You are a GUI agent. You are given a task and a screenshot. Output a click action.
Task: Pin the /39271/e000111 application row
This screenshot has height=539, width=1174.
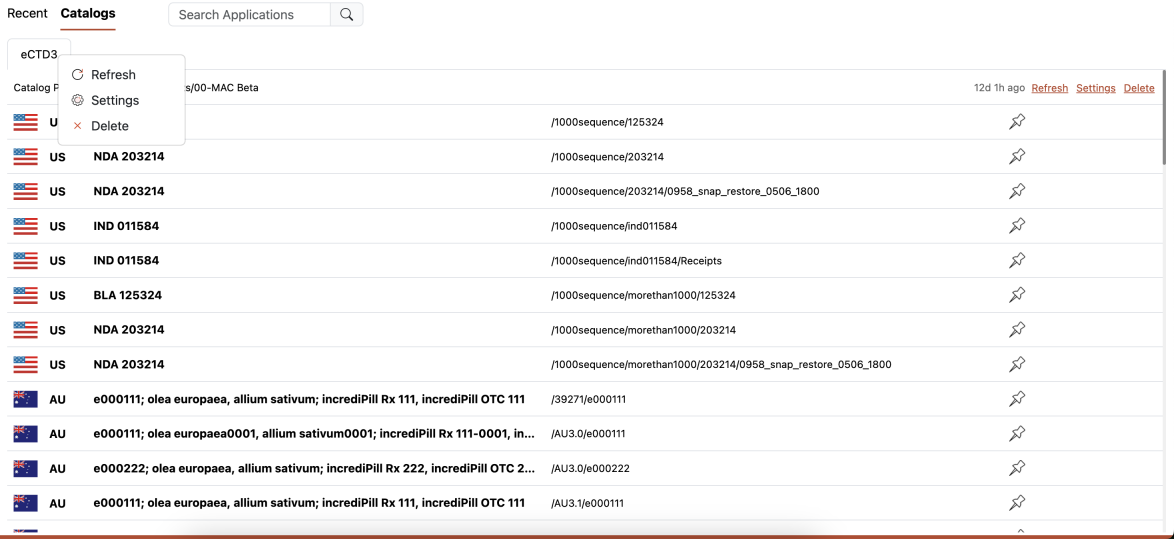1016,399
